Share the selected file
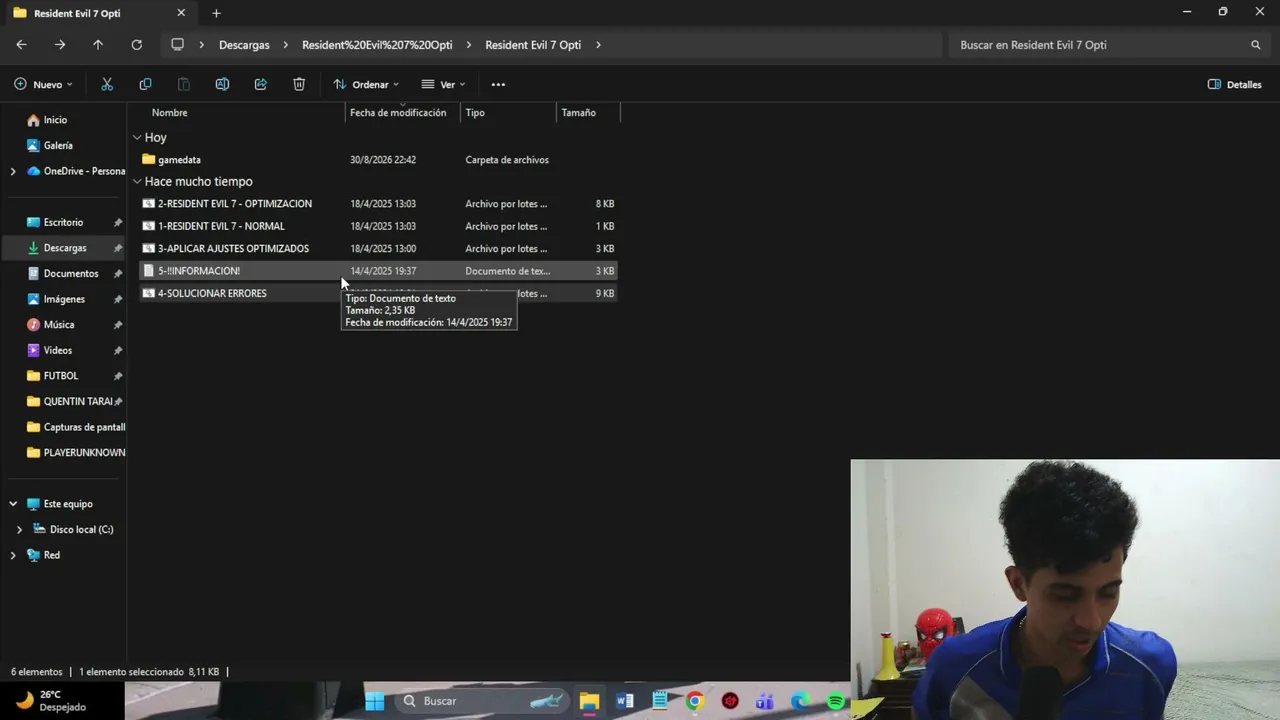 (x=261, y=85)
